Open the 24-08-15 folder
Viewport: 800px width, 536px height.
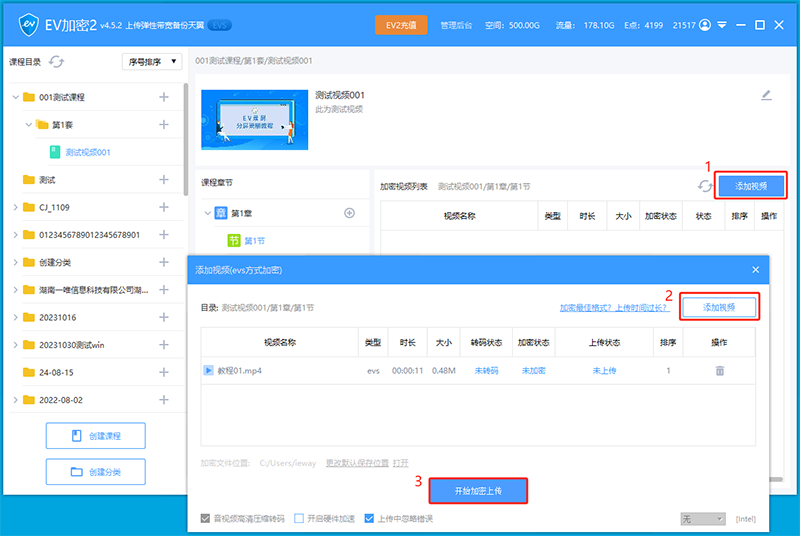(56, 372)
